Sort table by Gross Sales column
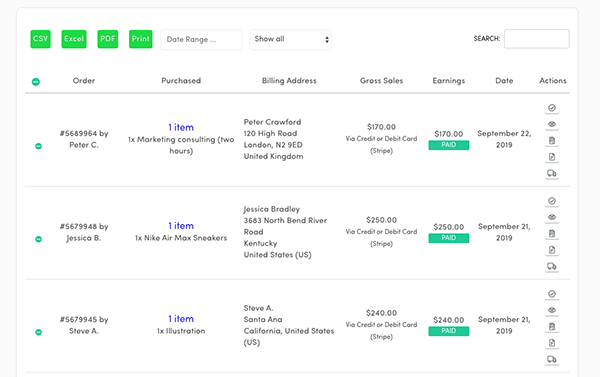The height and width of the screenshot is (377, 600). [x=382, y=81]
